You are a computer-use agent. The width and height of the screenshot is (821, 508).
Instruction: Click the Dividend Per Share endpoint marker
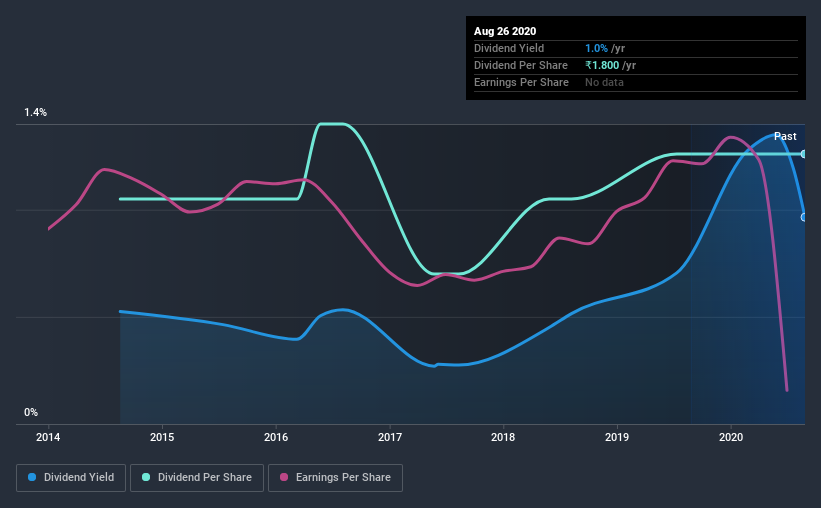[x=804, y=154]
